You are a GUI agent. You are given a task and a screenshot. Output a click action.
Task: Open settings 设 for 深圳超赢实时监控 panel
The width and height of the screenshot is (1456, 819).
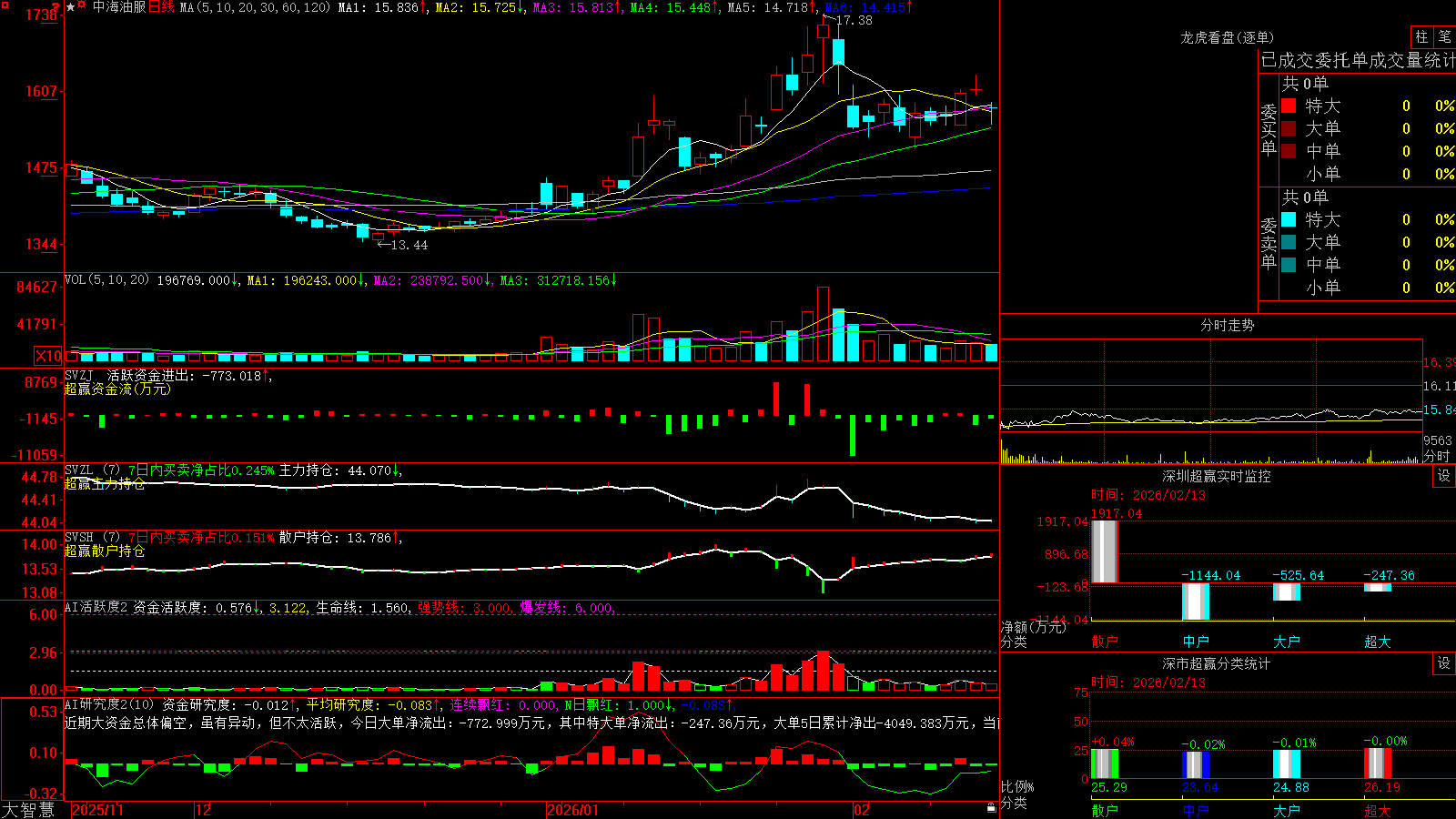[1444, 476]
